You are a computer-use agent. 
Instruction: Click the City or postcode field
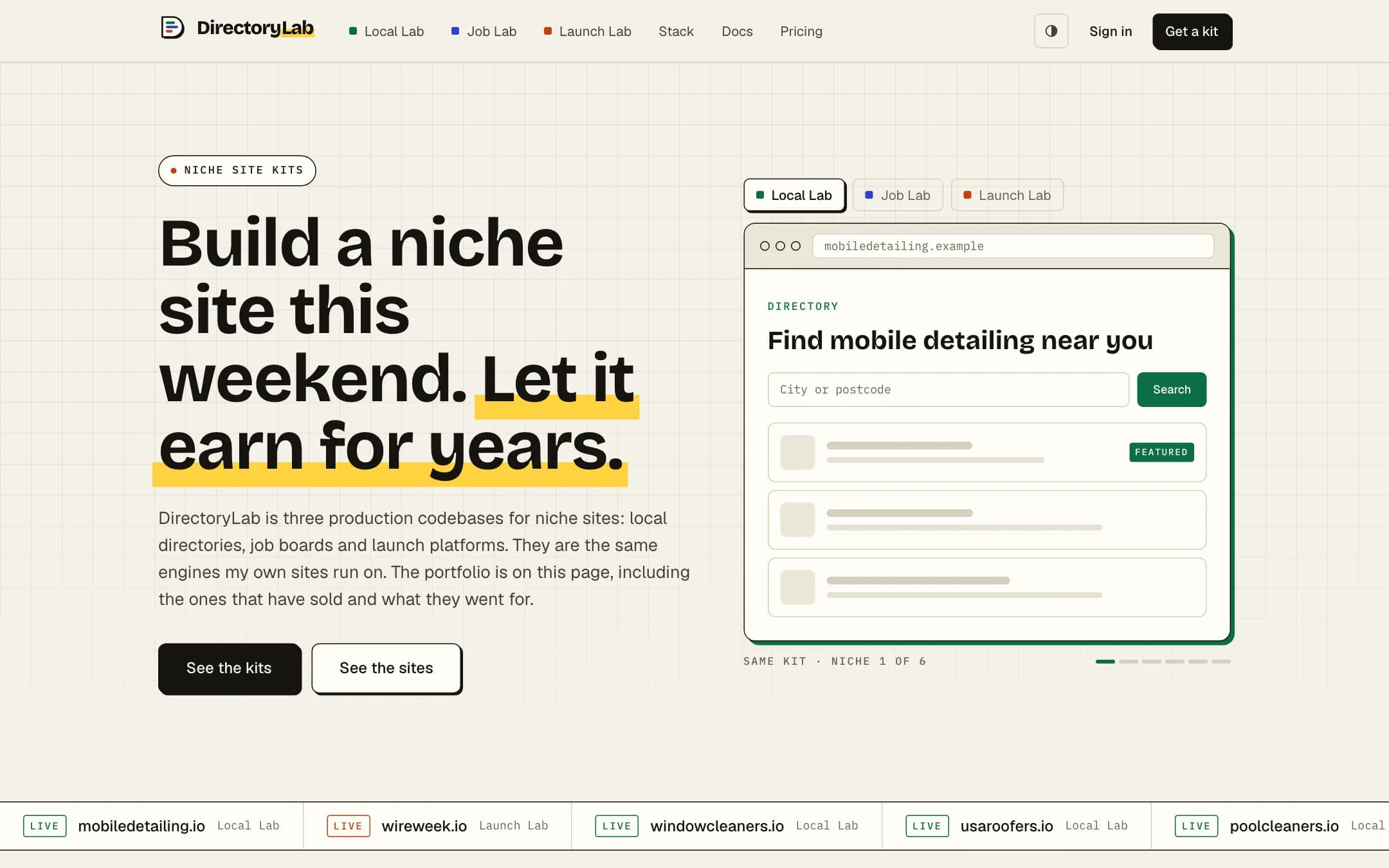pos(948,390)
